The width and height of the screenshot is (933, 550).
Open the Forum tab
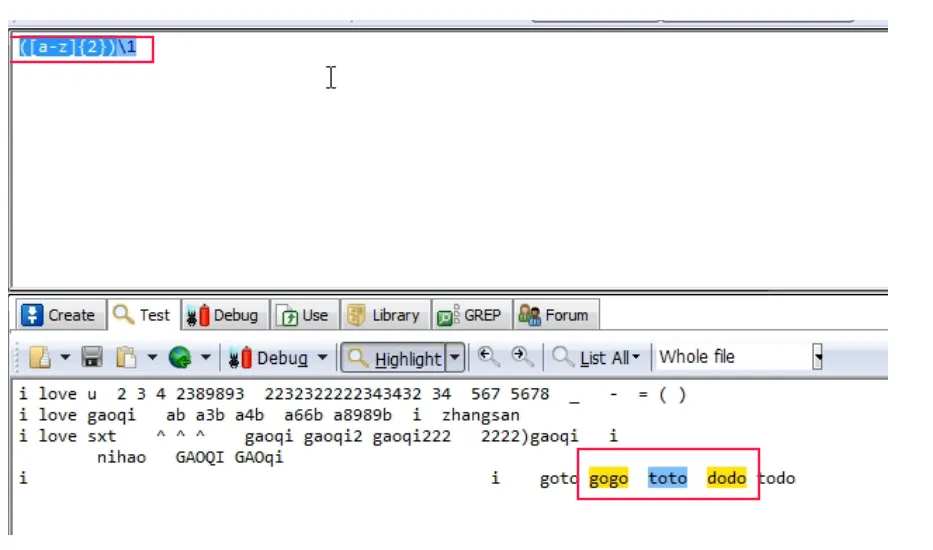[555, 315]
